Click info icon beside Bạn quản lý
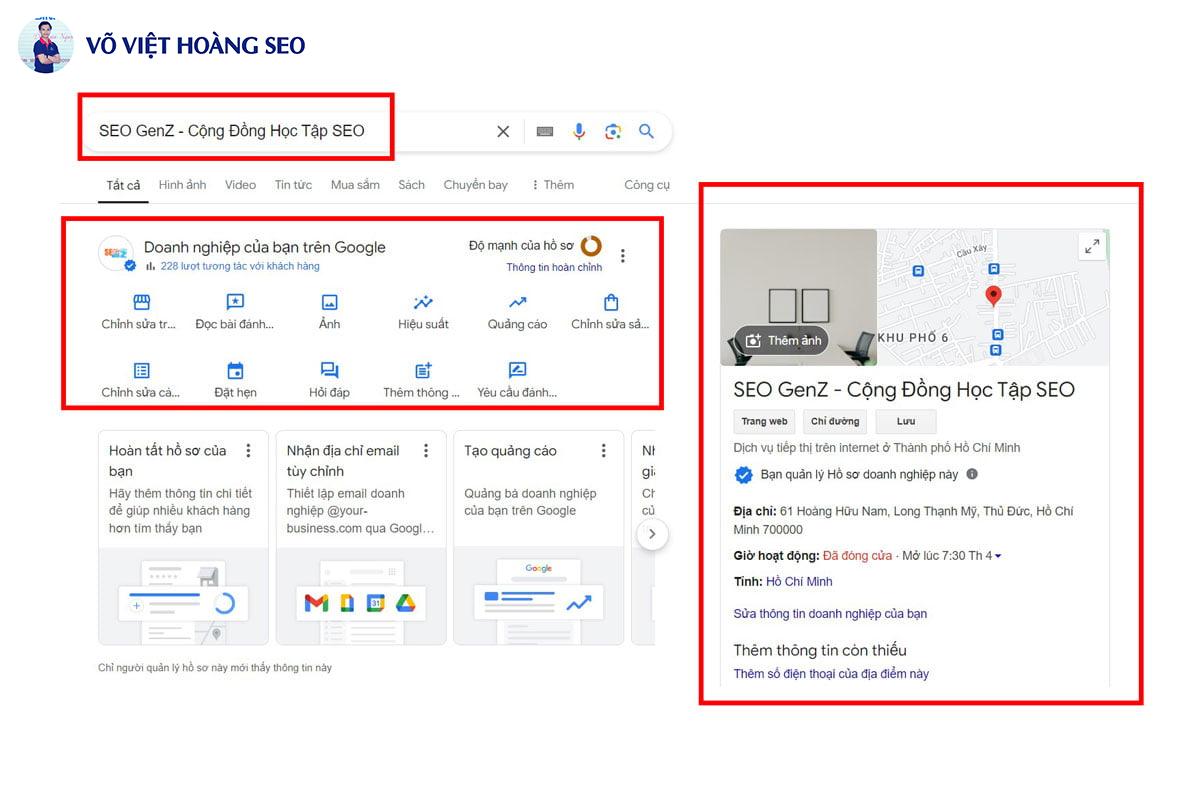The width and height of the screenshot is (1200, 787). point(972,475)
